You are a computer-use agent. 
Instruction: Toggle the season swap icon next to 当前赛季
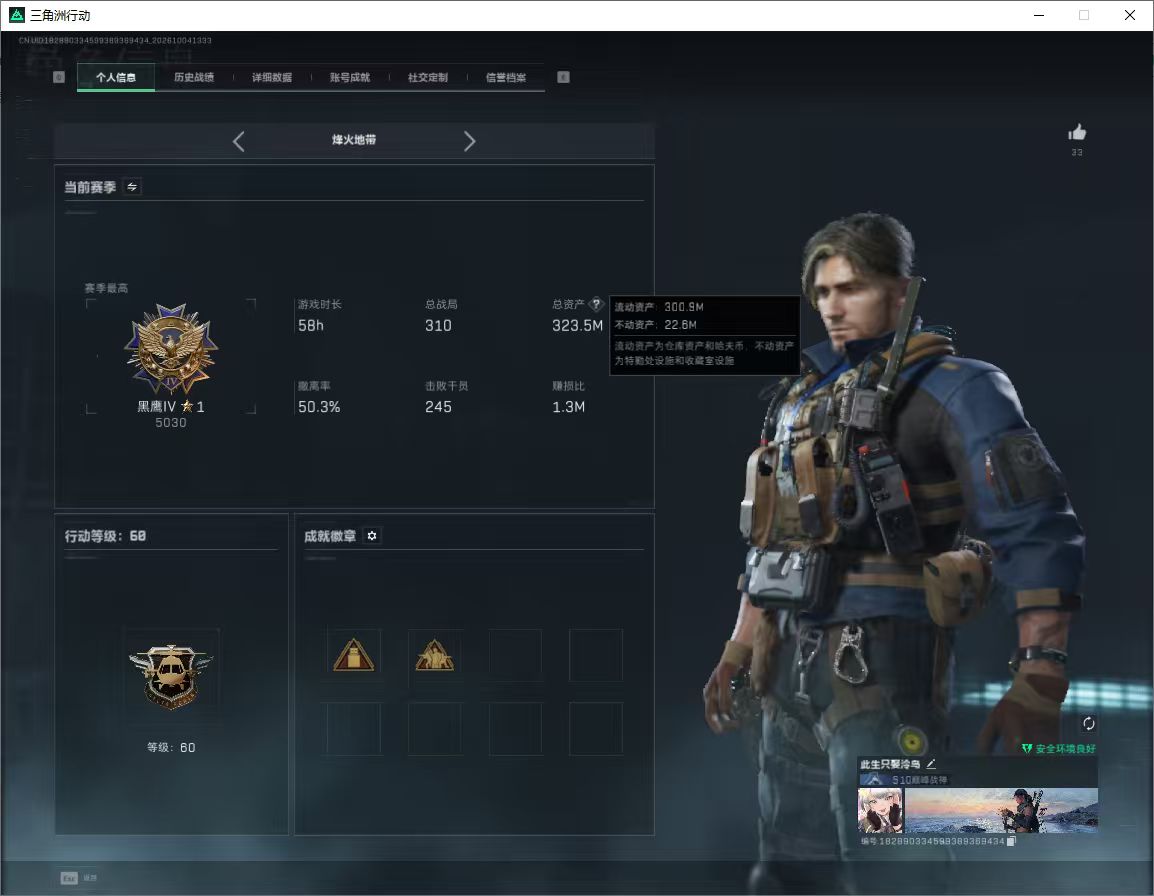(x=132, y=187)
